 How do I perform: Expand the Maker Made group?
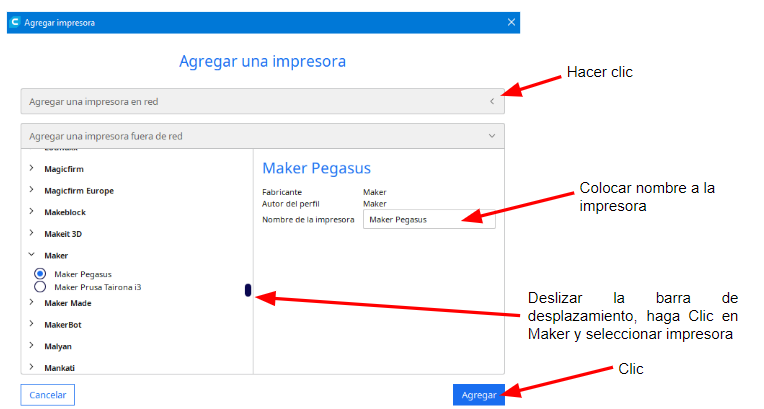click(x=32, y=302)
